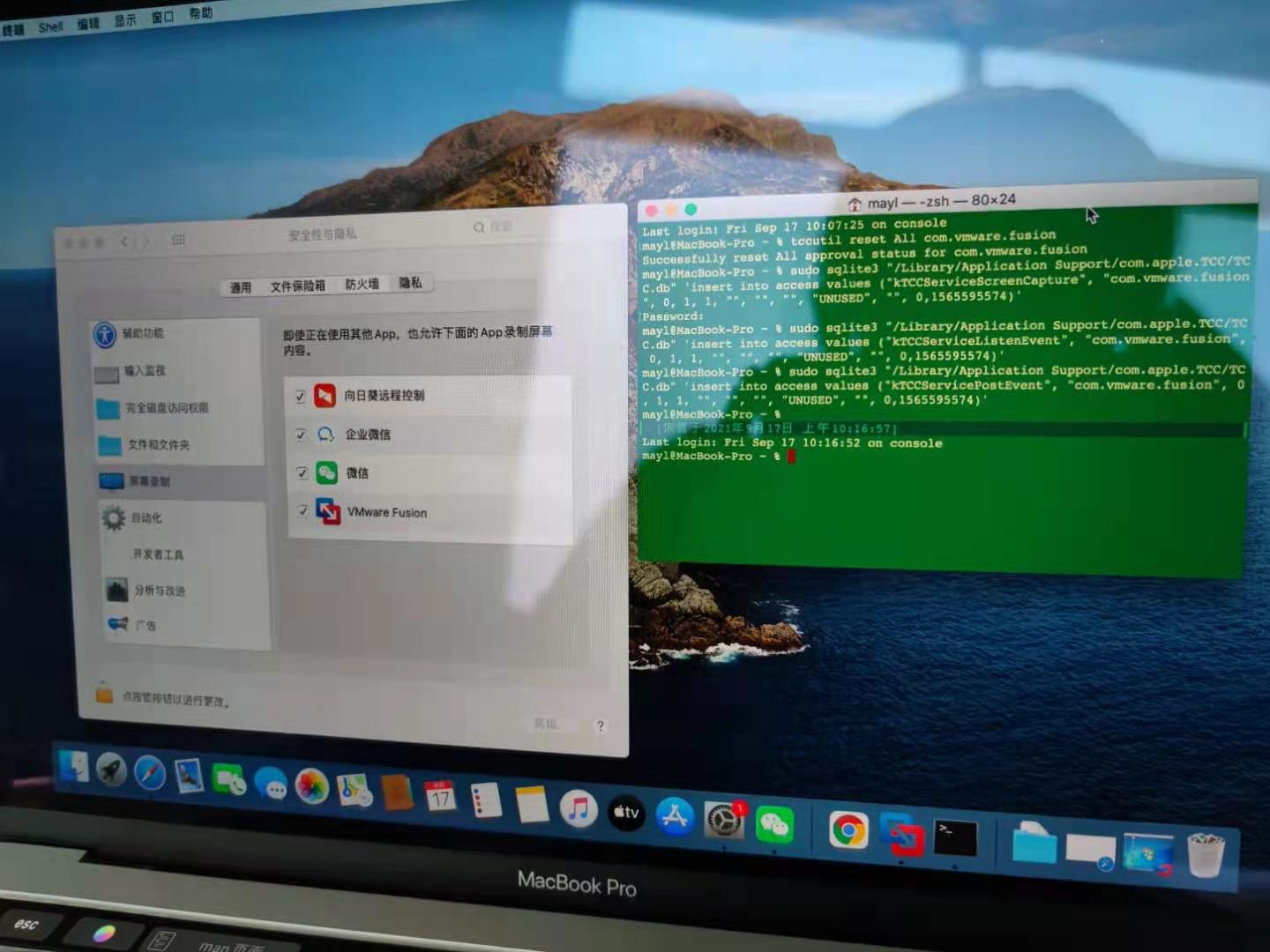Screen dimensions: 1270x952
Task: Open Notes in the Dock
Action: click(x=532, y=804)
